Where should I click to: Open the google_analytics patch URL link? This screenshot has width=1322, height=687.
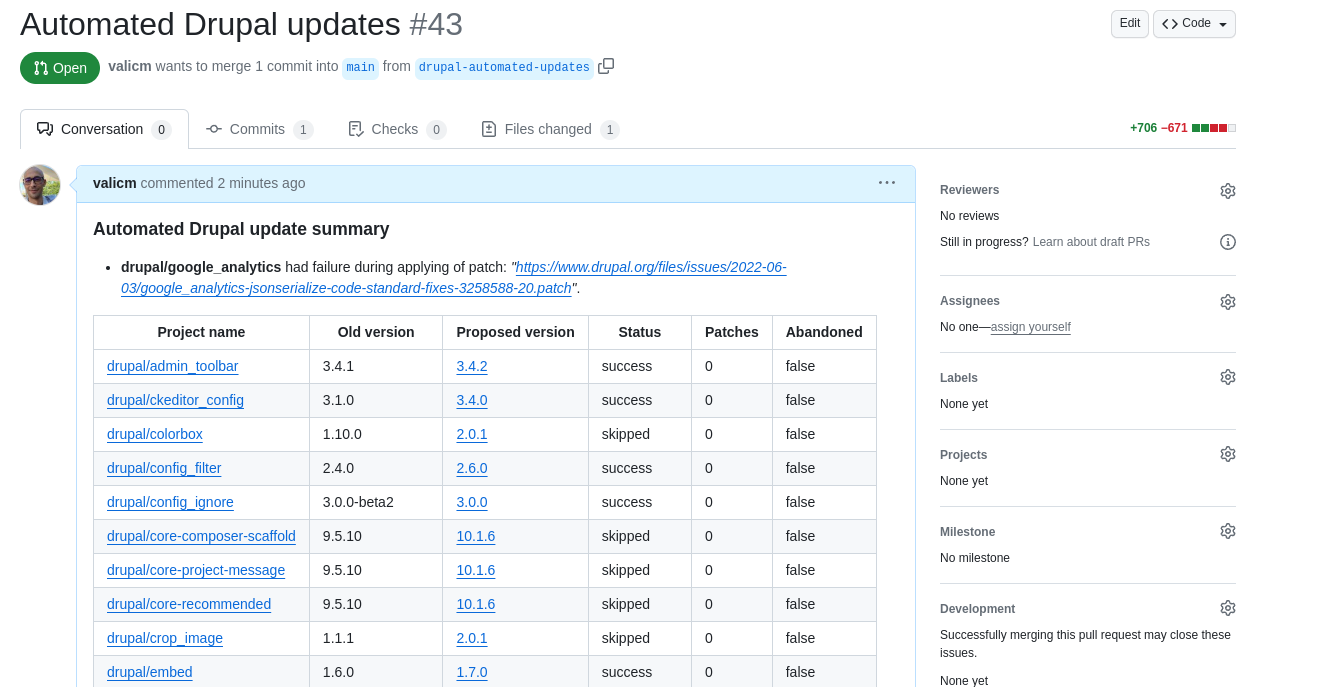(x=454, y=278)
